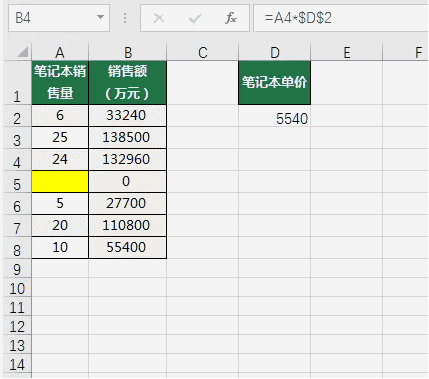Viewport: 429px width, 379px height.
Task: Click the Enter checkmark formula icon
Action: 195,18
